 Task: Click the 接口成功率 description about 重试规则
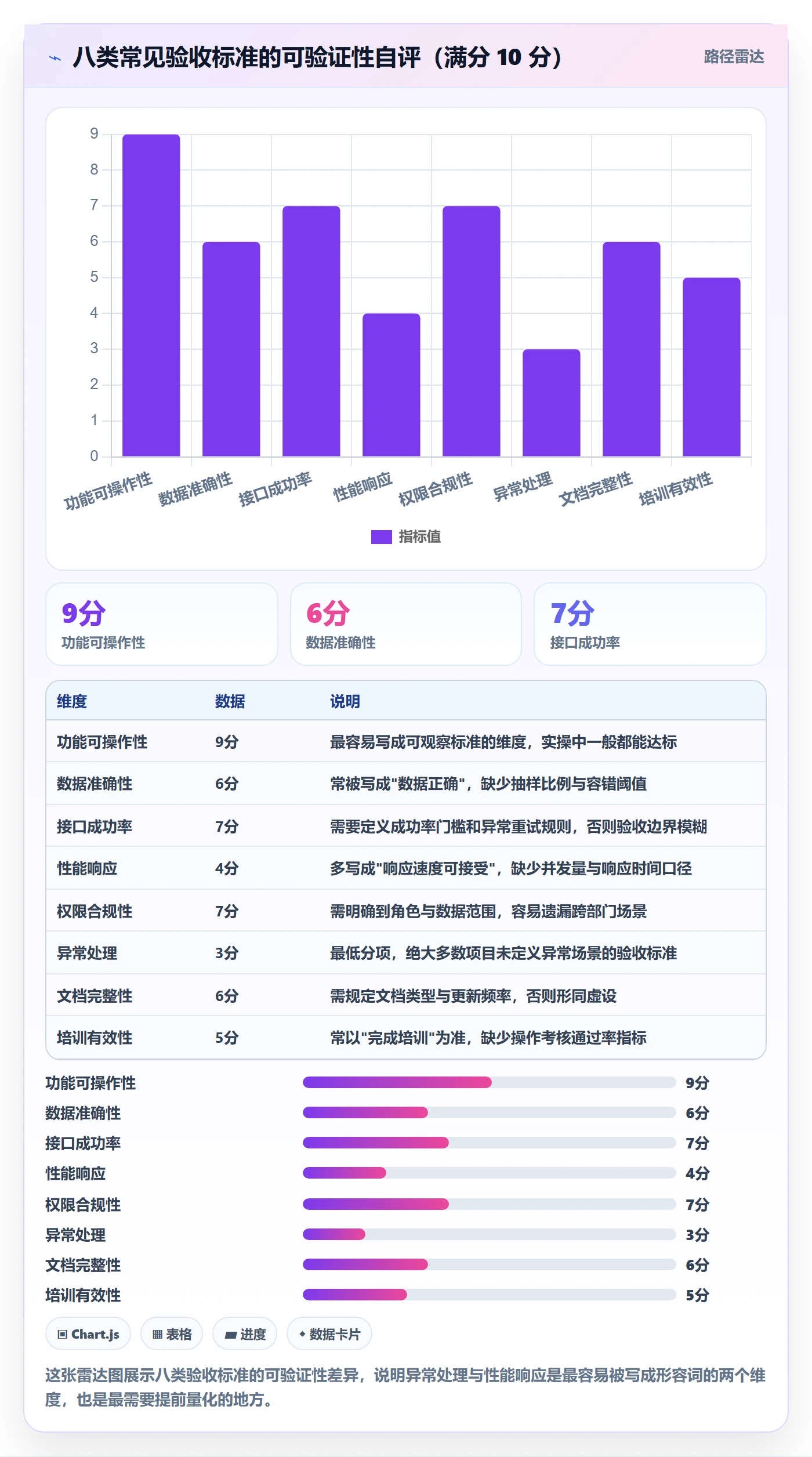tap(519, 827)
